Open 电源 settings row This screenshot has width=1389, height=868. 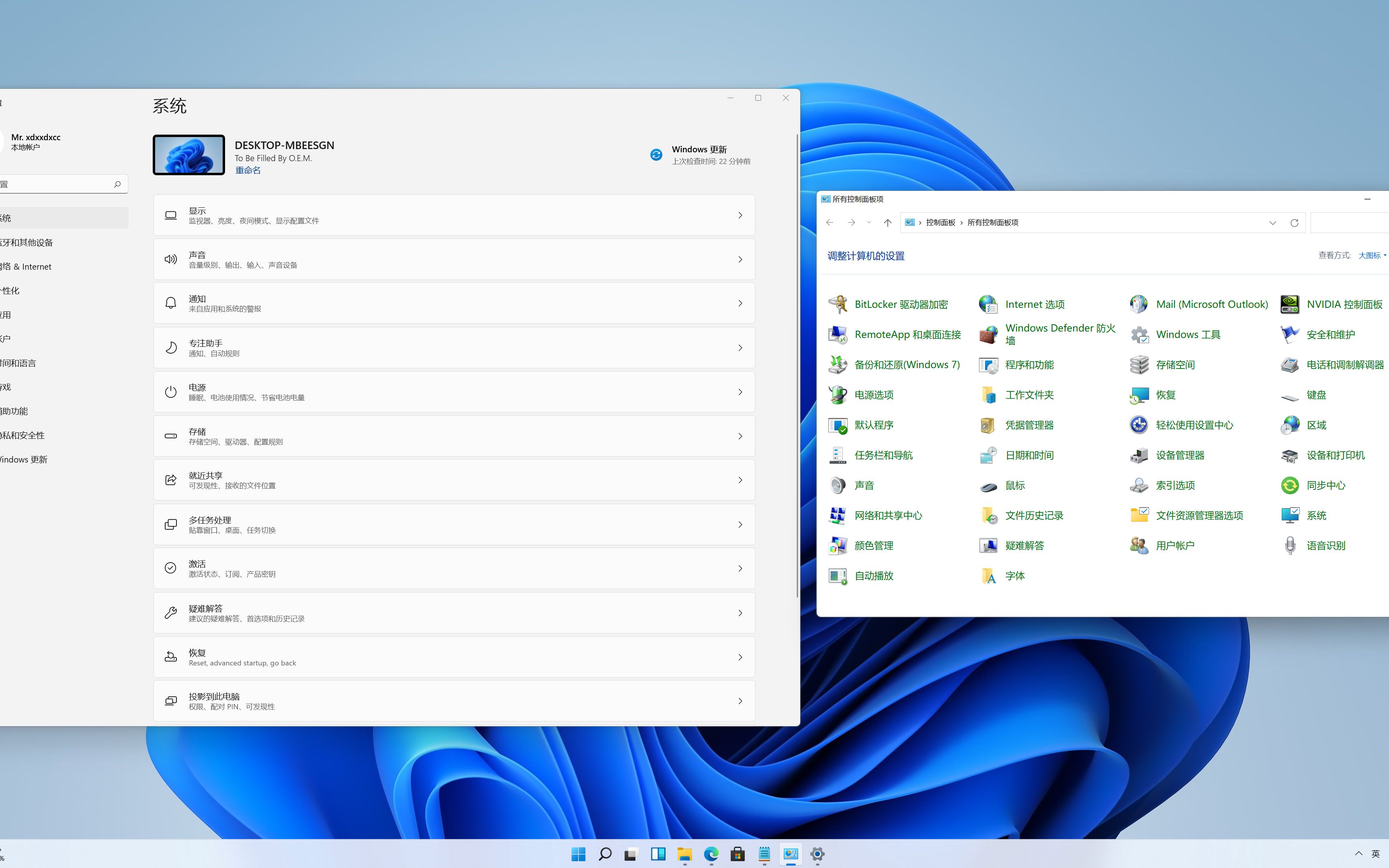454,392
